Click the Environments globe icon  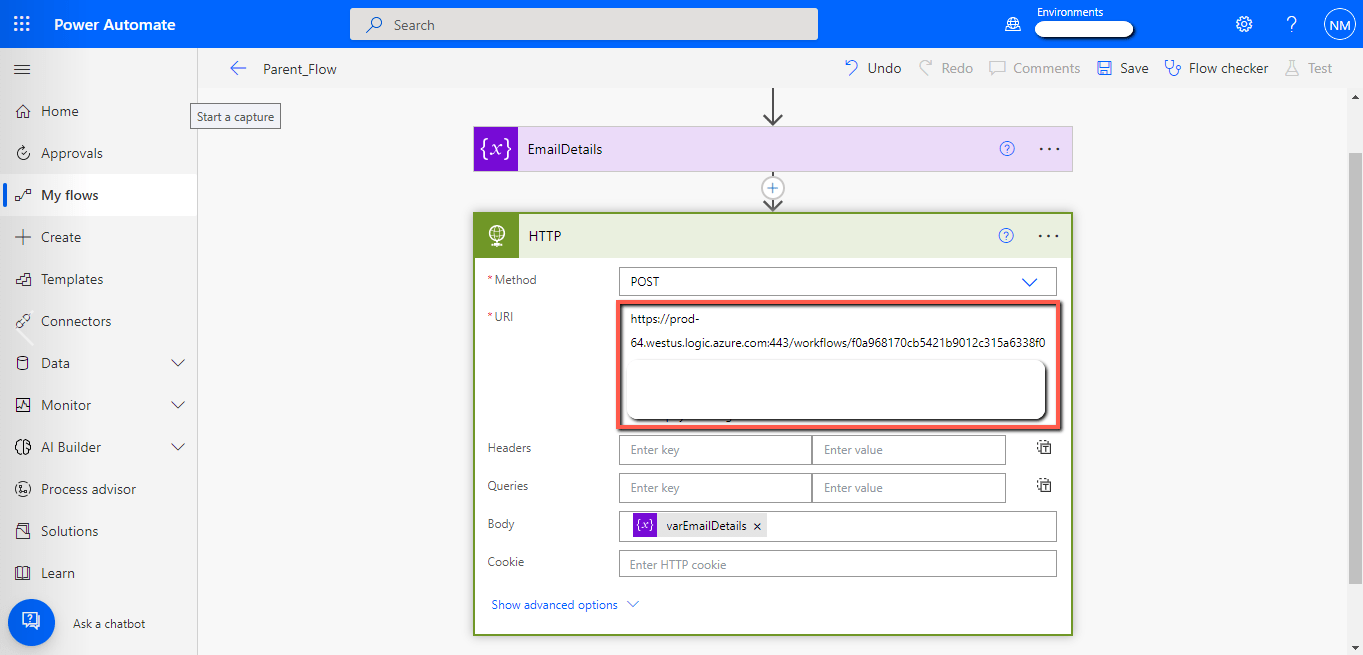1012,24
